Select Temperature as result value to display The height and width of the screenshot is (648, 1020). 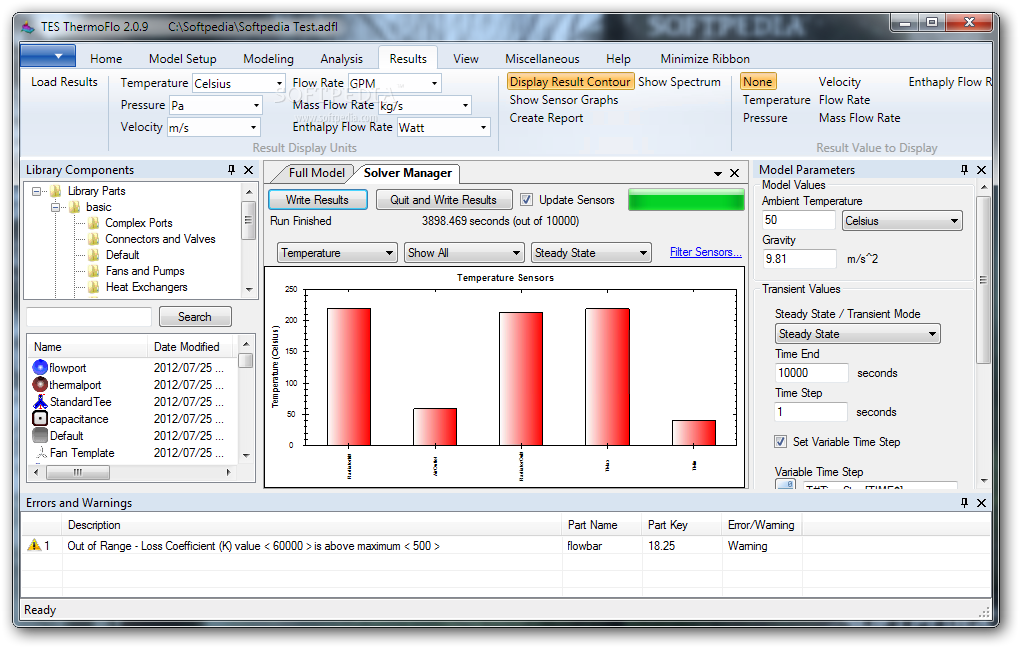click(777, 100)
